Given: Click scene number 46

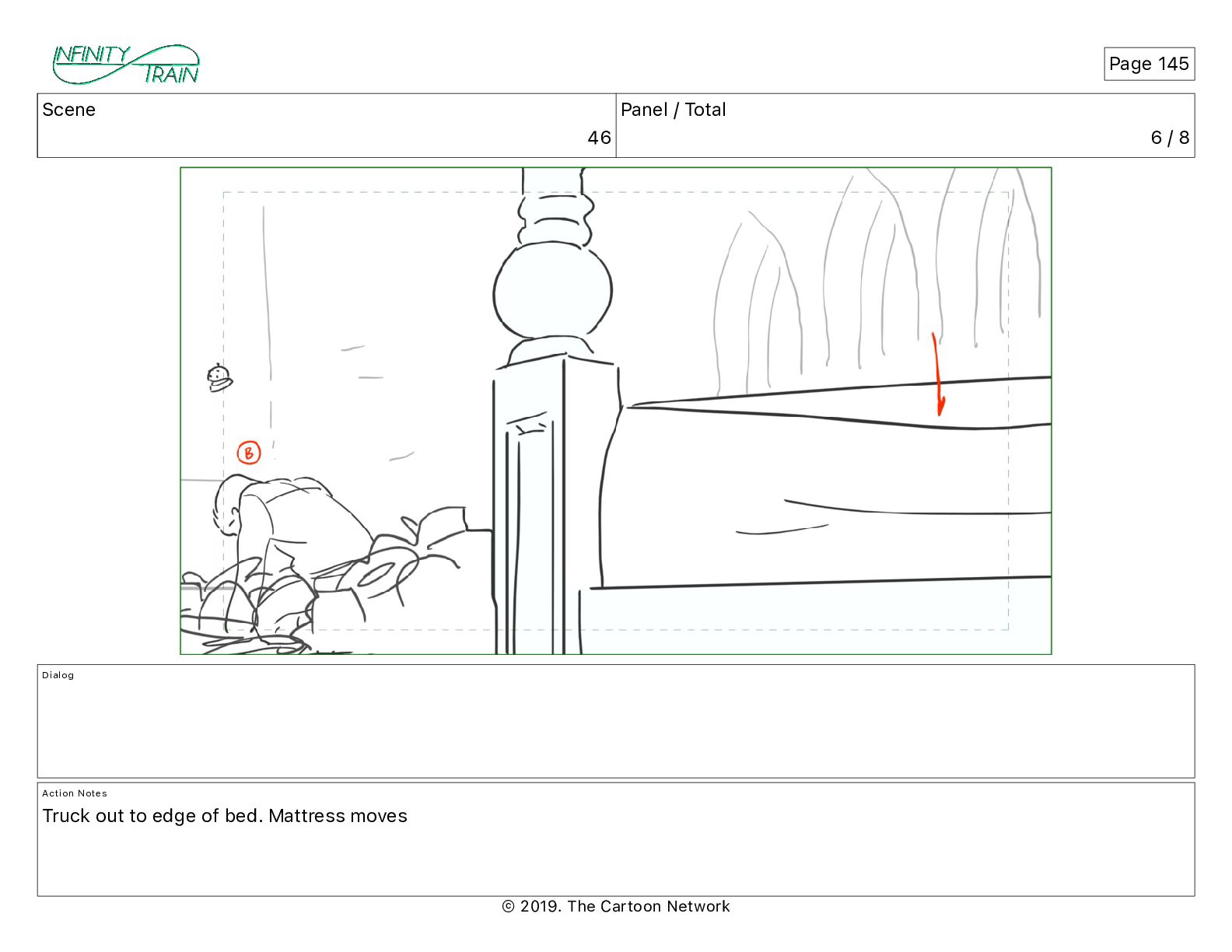Looking at the screenshot, I should tap(599, 138).
